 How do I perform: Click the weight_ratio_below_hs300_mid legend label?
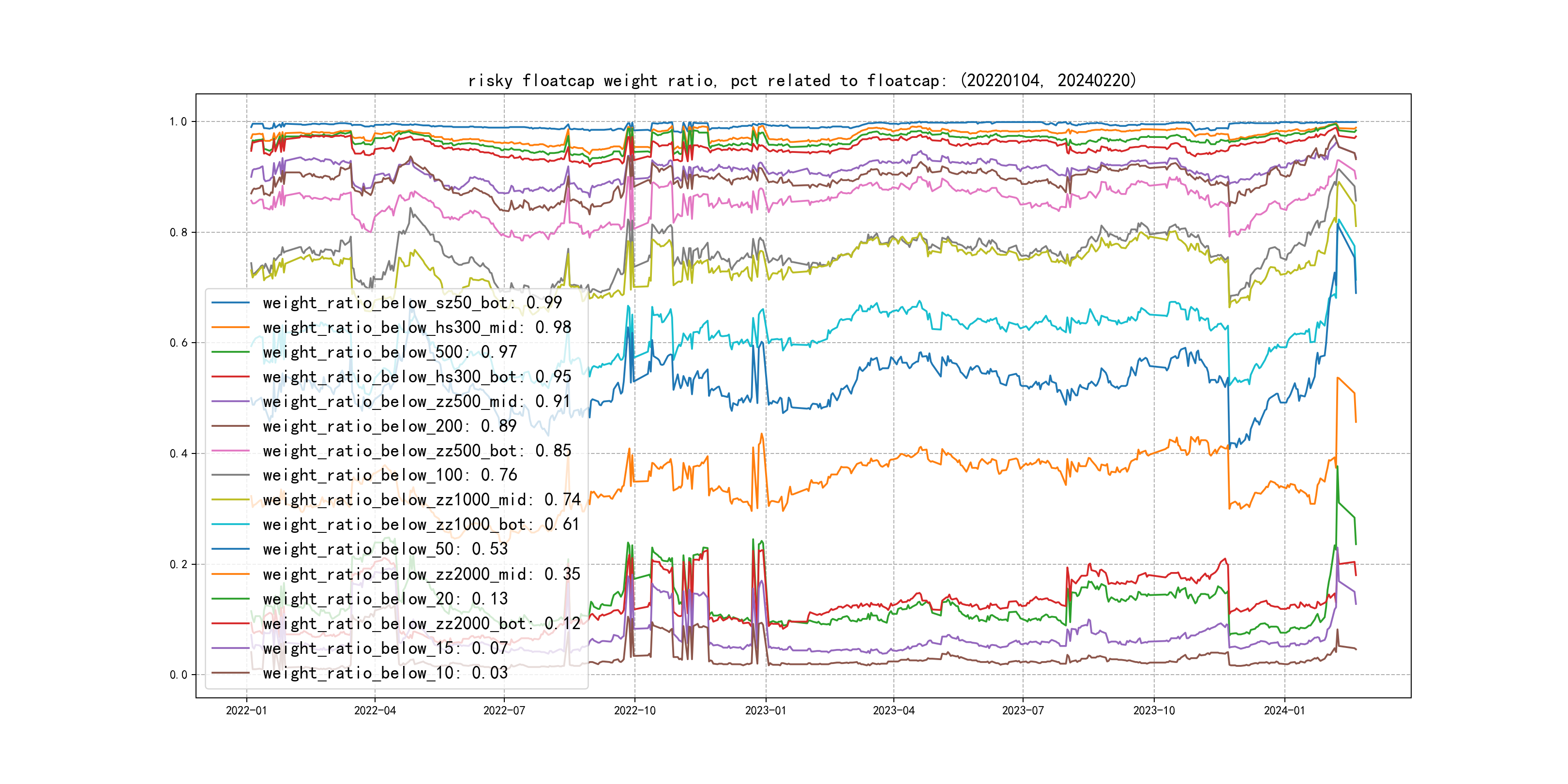point(417,328)
